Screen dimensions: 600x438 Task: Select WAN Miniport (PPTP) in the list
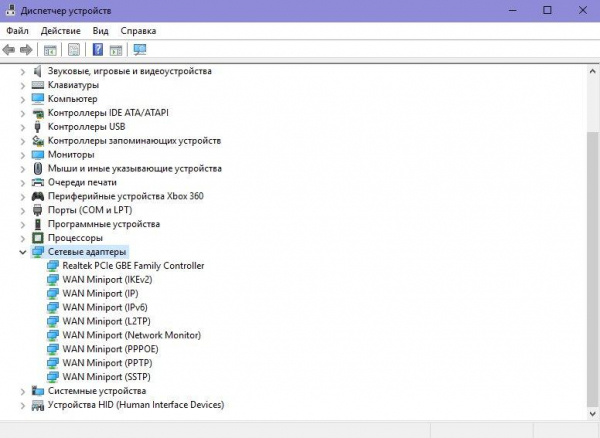[x=106, y=363]
